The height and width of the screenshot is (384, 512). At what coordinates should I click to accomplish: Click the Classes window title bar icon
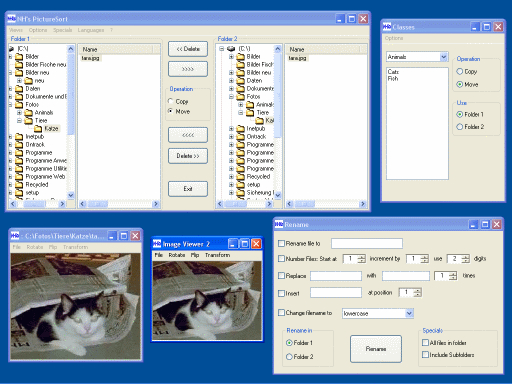387,26
